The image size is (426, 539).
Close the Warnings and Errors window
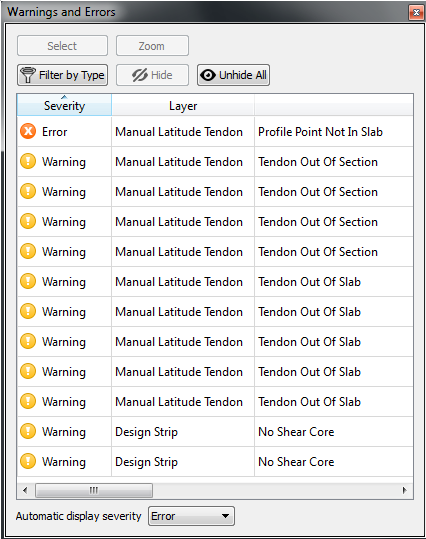pyautogui.click(x=416, y=13)
